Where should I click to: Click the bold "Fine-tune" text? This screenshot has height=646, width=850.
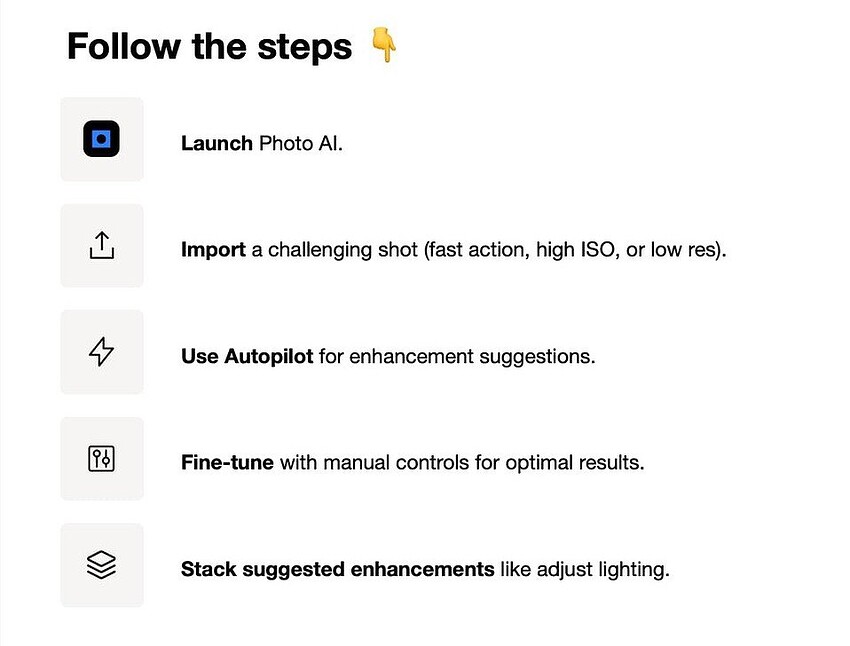point(227,463)
